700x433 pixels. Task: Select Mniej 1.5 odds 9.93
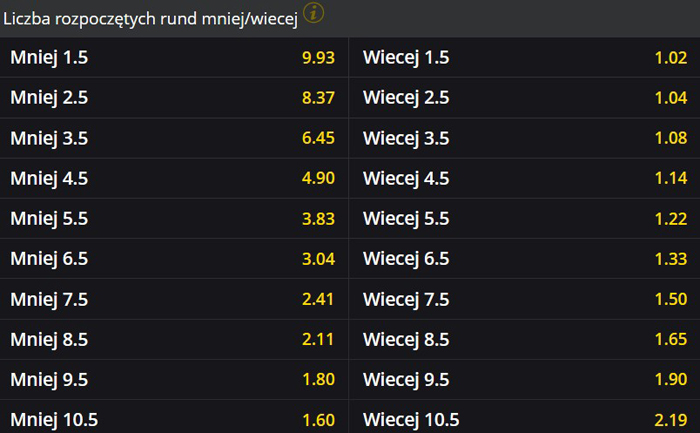pyautogui.click(x=174, y=58)
